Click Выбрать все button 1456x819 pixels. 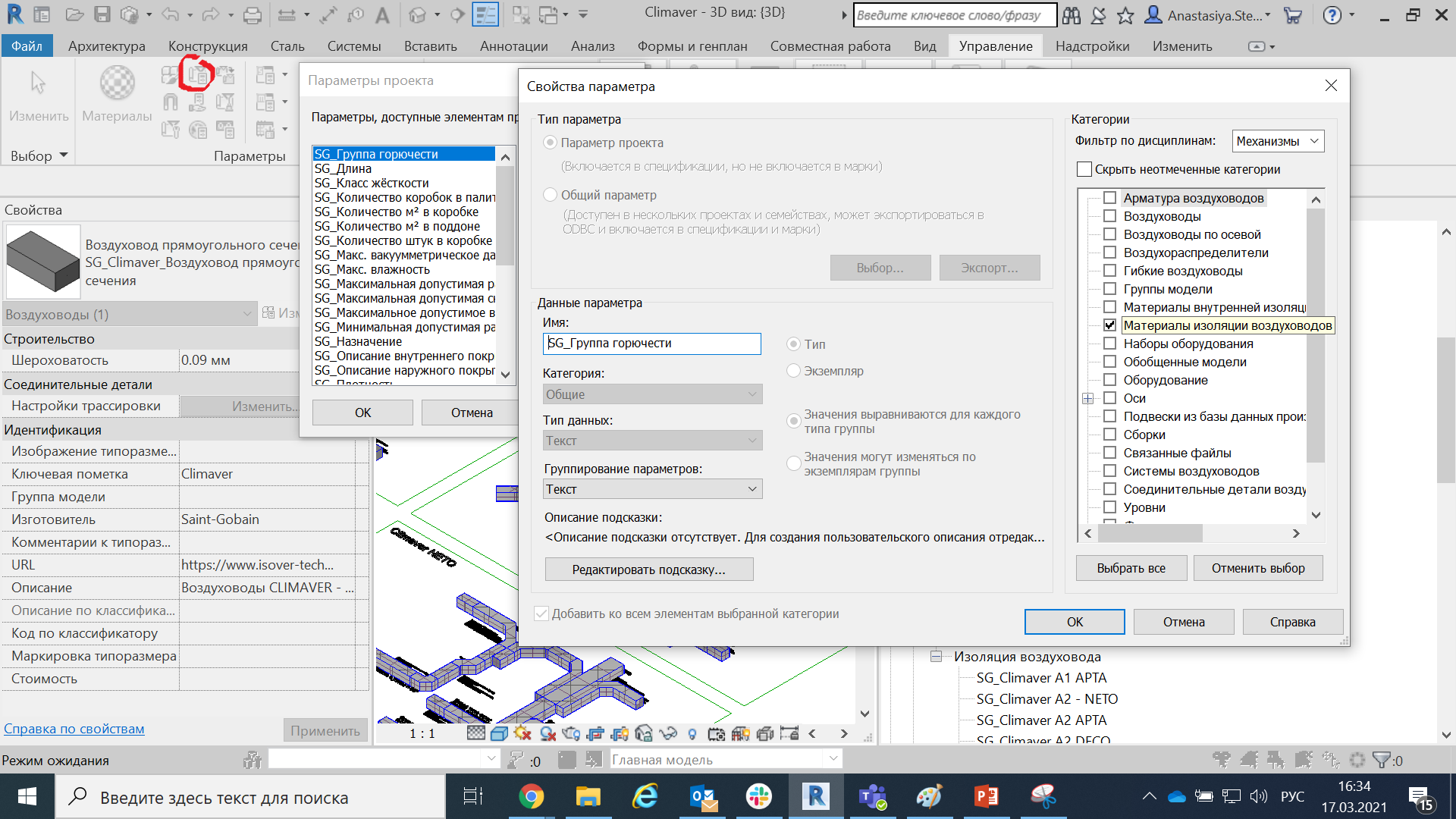tap(1131, 568)
